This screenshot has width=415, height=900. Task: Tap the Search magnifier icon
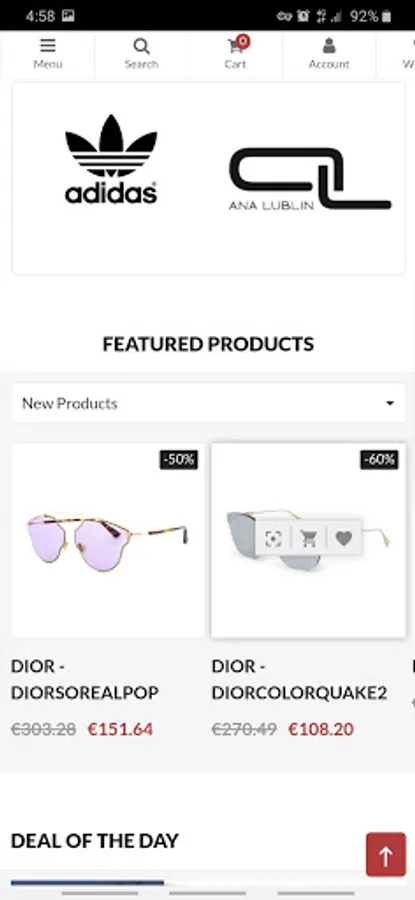pos(141,46)
